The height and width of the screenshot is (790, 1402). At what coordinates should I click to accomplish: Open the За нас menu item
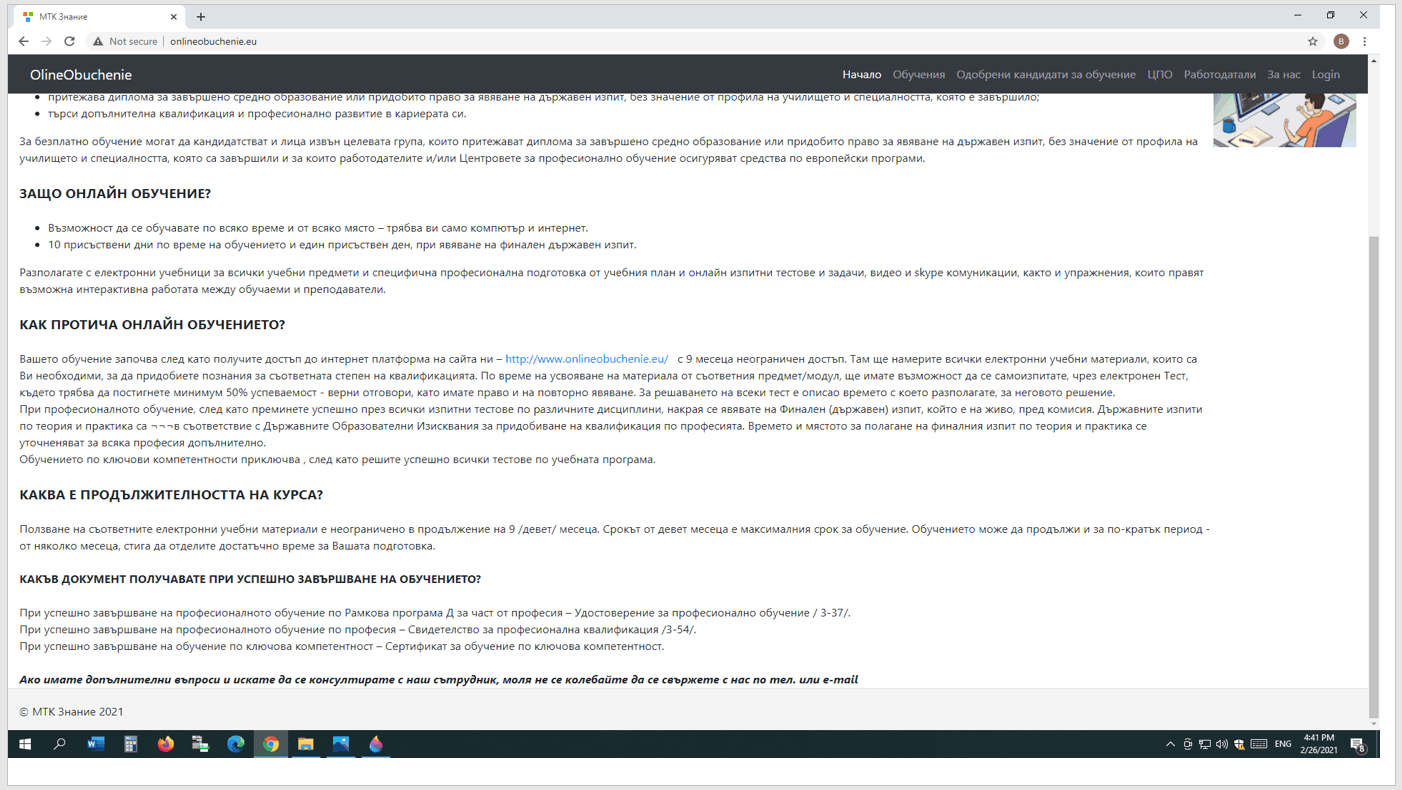[1284, 75]
